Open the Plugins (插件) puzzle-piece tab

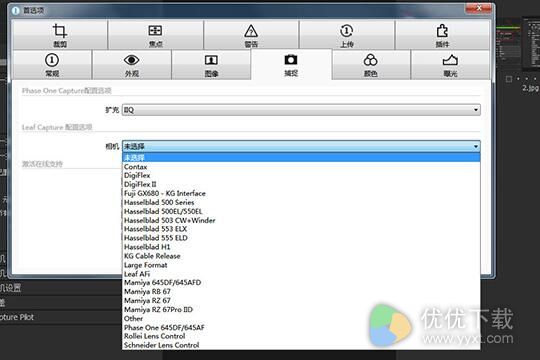click(443, 35)
